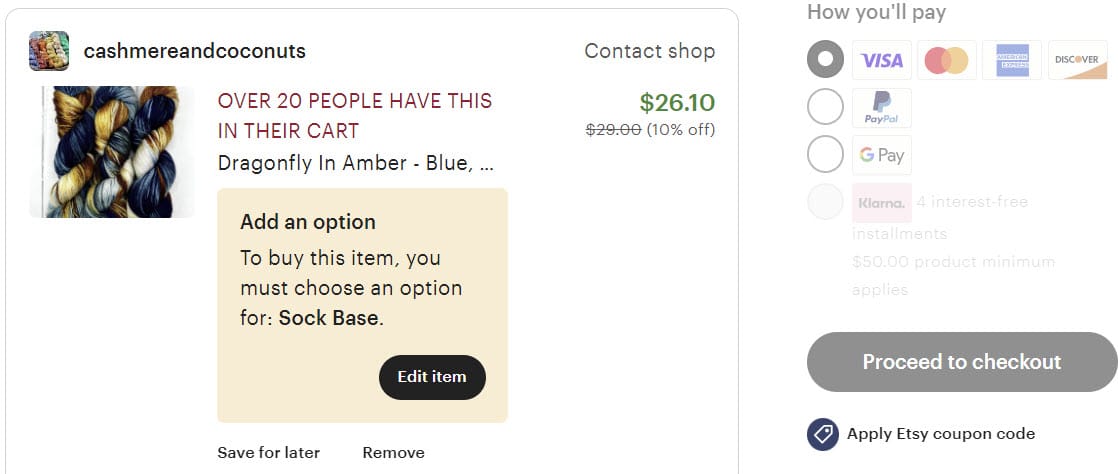Select the Google Pay radio button
Image resolution: width=1118 pixels, height=474 pixels.
[825, 155]
